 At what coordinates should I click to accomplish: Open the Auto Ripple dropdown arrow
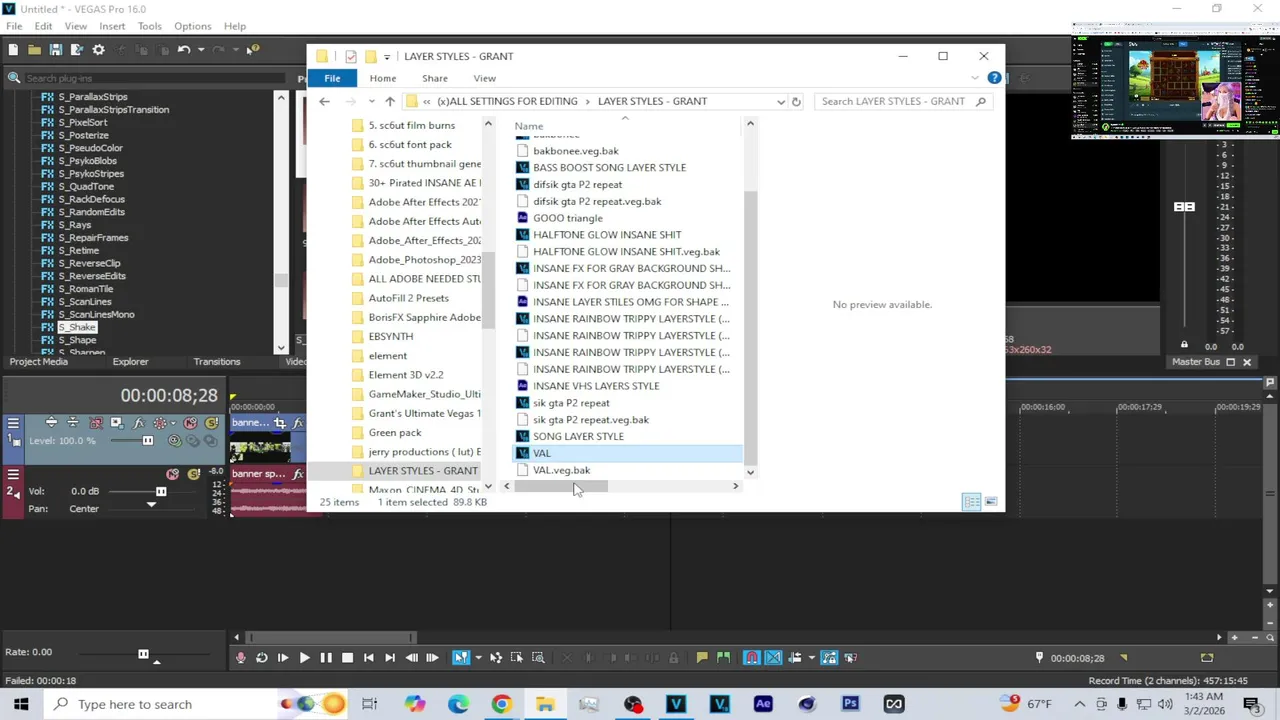811,657
